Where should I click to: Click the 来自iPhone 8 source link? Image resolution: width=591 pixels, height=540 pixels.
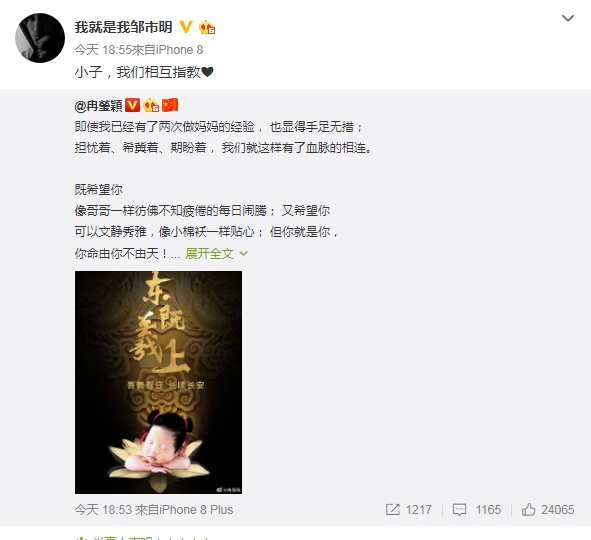click(x=167, y=50)
